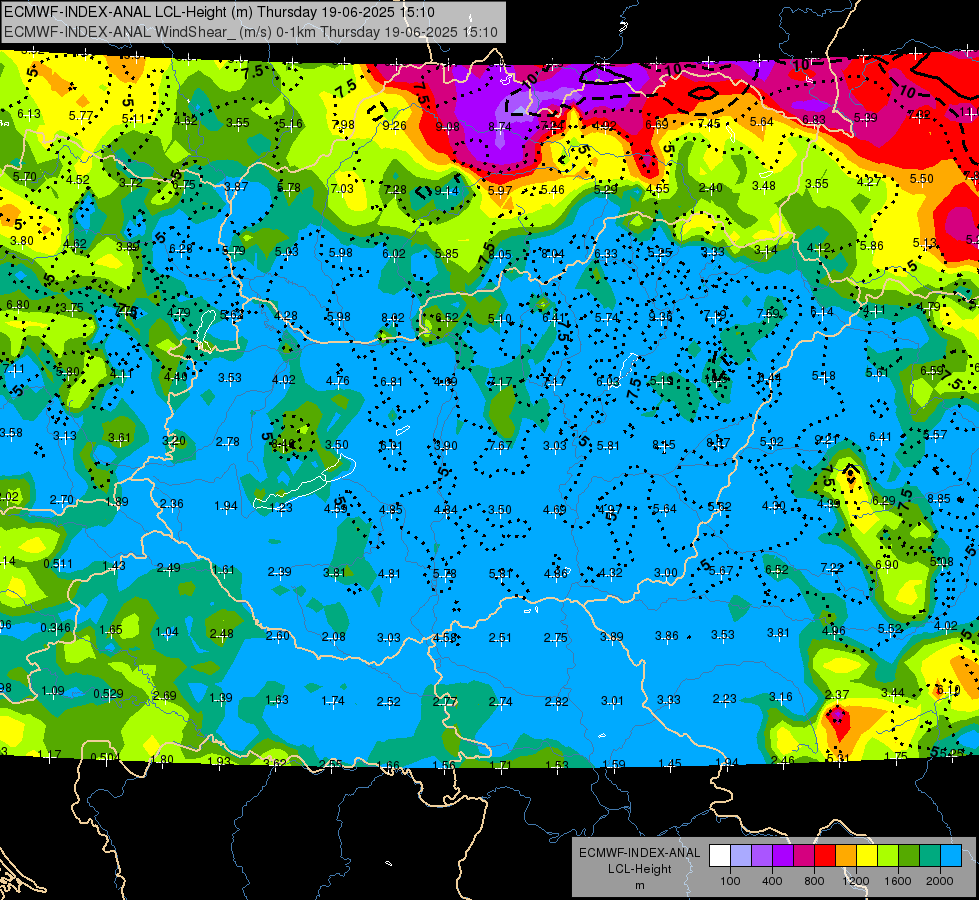Click the wind shear value '6.90'
The width and height of the screenshot is (979, 900).
[887, 565]
